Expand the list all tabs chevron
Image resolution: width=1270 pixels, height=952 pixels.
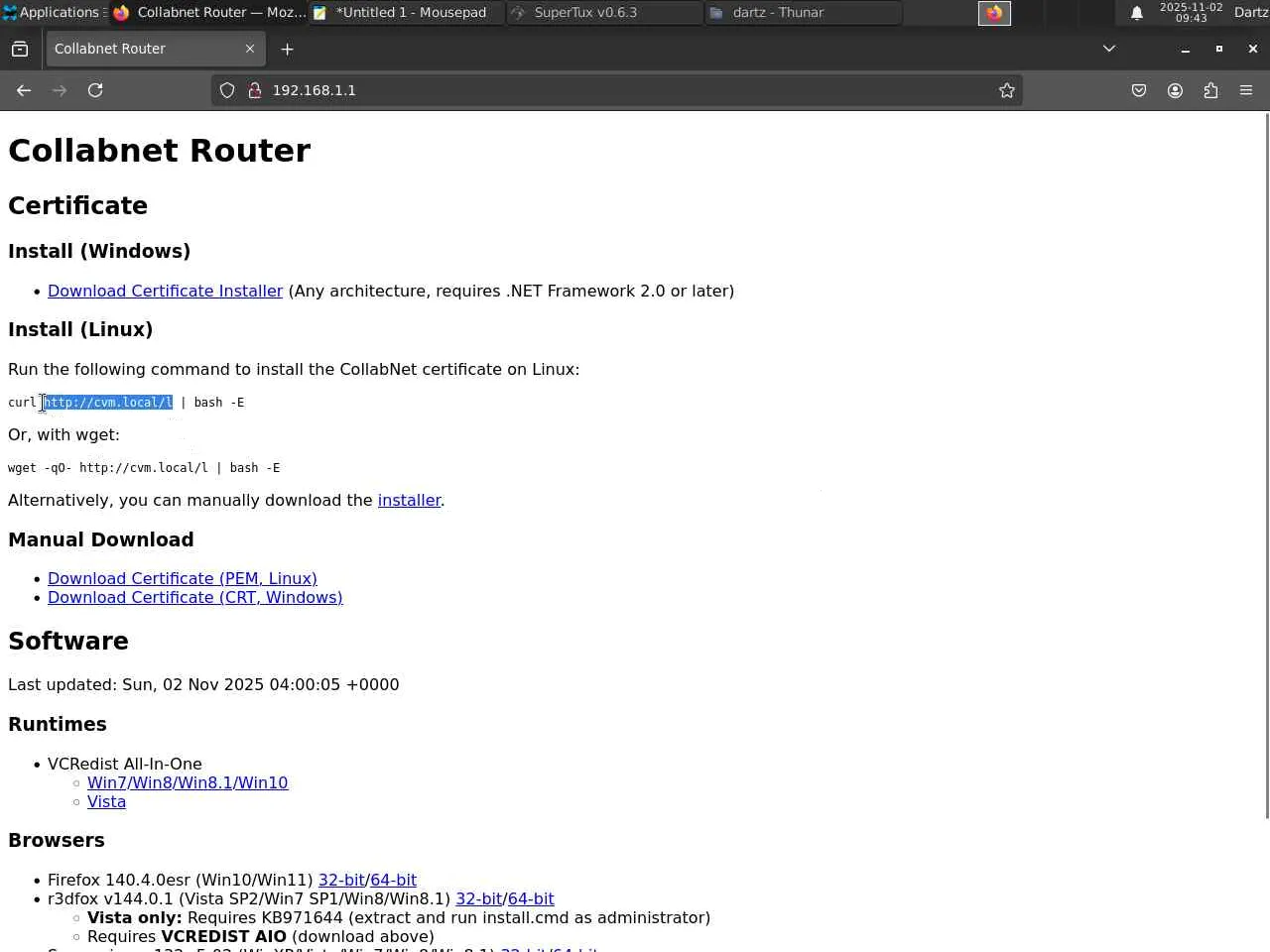[1109, 49]
